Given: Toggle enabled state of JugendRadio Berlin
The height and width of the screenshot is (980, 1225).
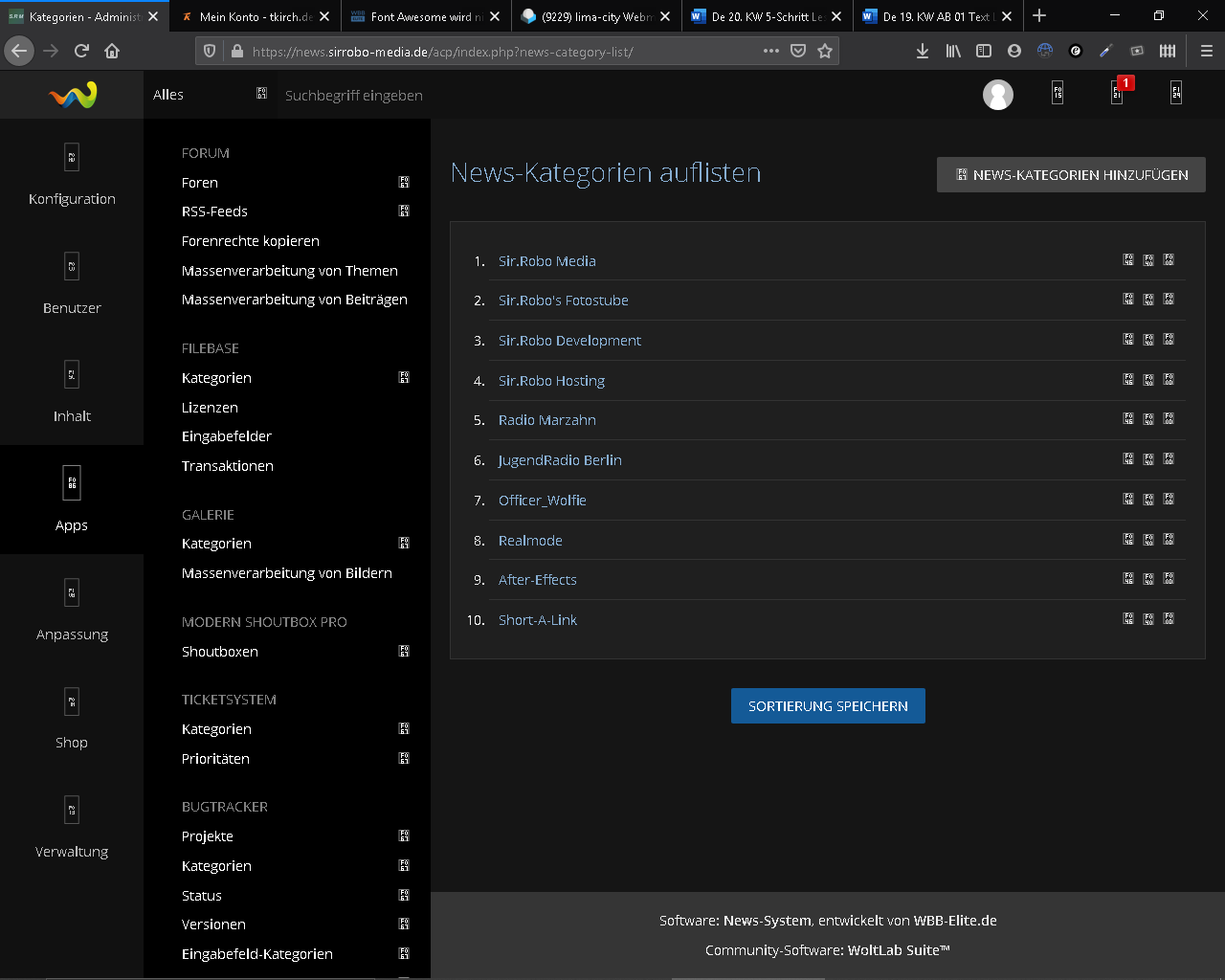Looking at the screenshot, I should tap(1128, 459).
